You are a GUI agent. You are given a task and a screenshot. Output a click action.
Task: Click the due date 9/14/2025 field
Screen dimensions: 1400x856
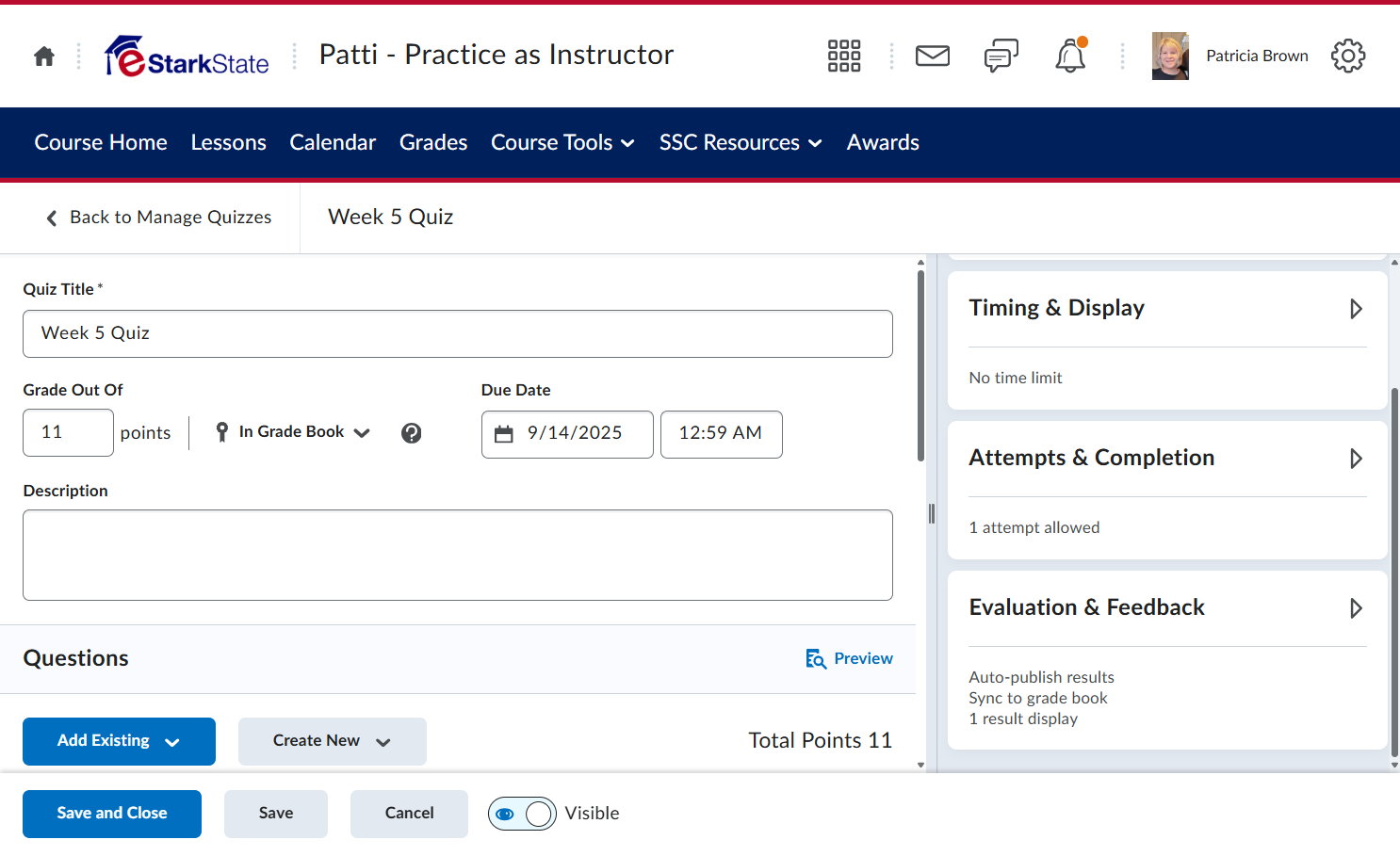point(567,434)
